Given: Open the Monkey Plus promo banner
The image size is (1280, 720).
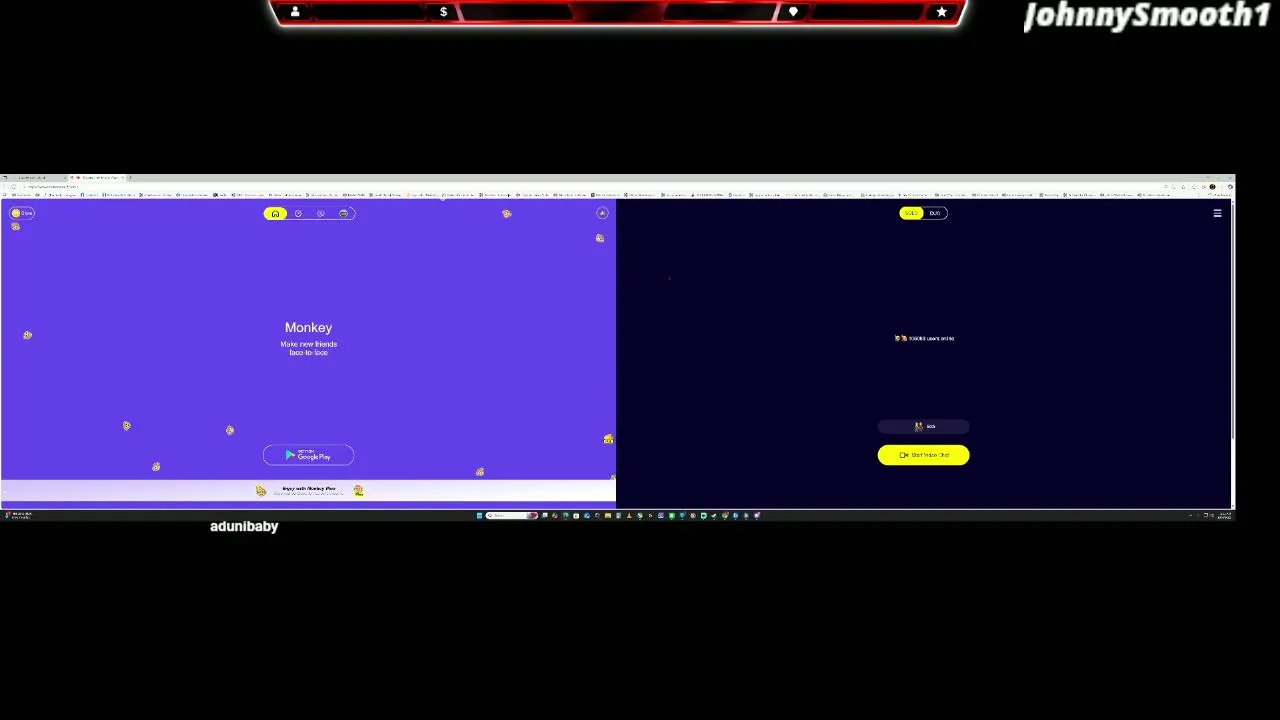Looking at the screenshot, I should click(x=308, y=490).
